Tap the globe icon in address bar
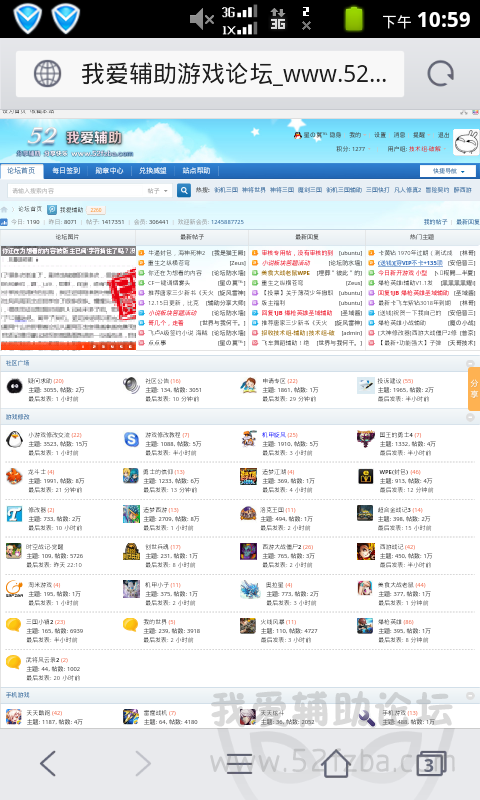The image size is (480, 800). pyautogui.click(x=47, y=74)
